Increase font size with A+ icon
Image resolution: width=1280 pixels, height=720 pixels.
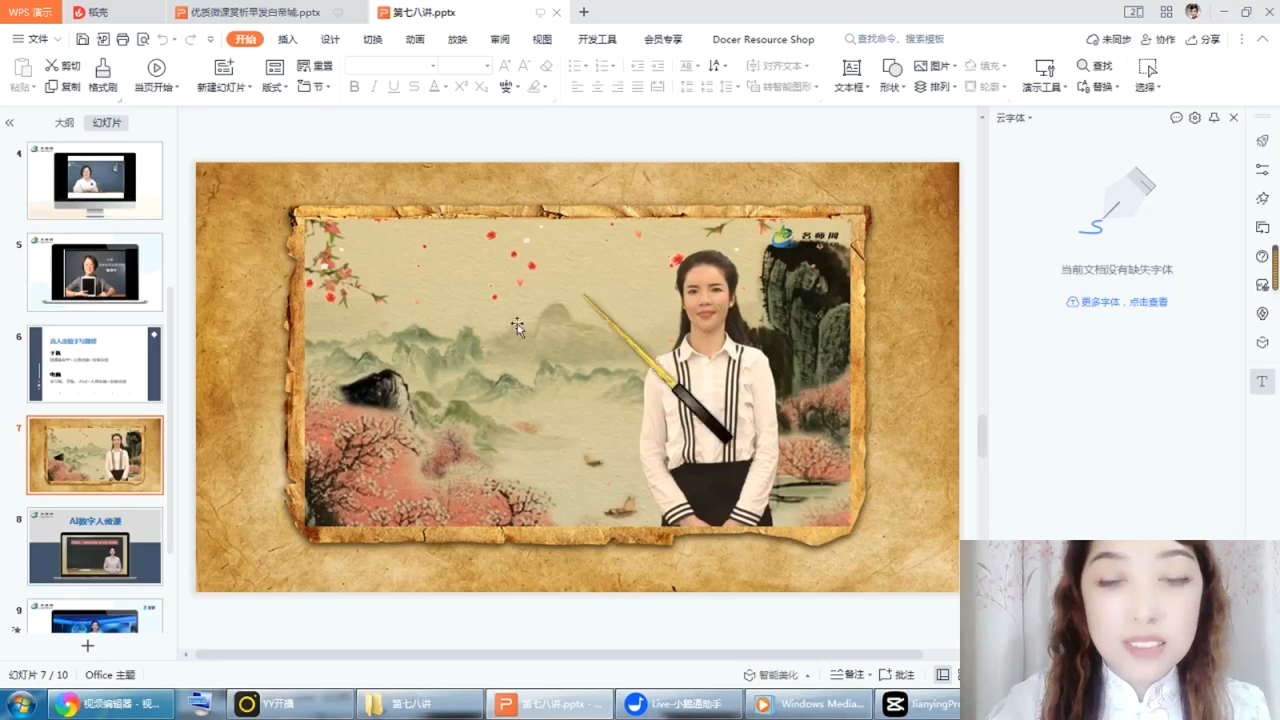coord(504,66)
